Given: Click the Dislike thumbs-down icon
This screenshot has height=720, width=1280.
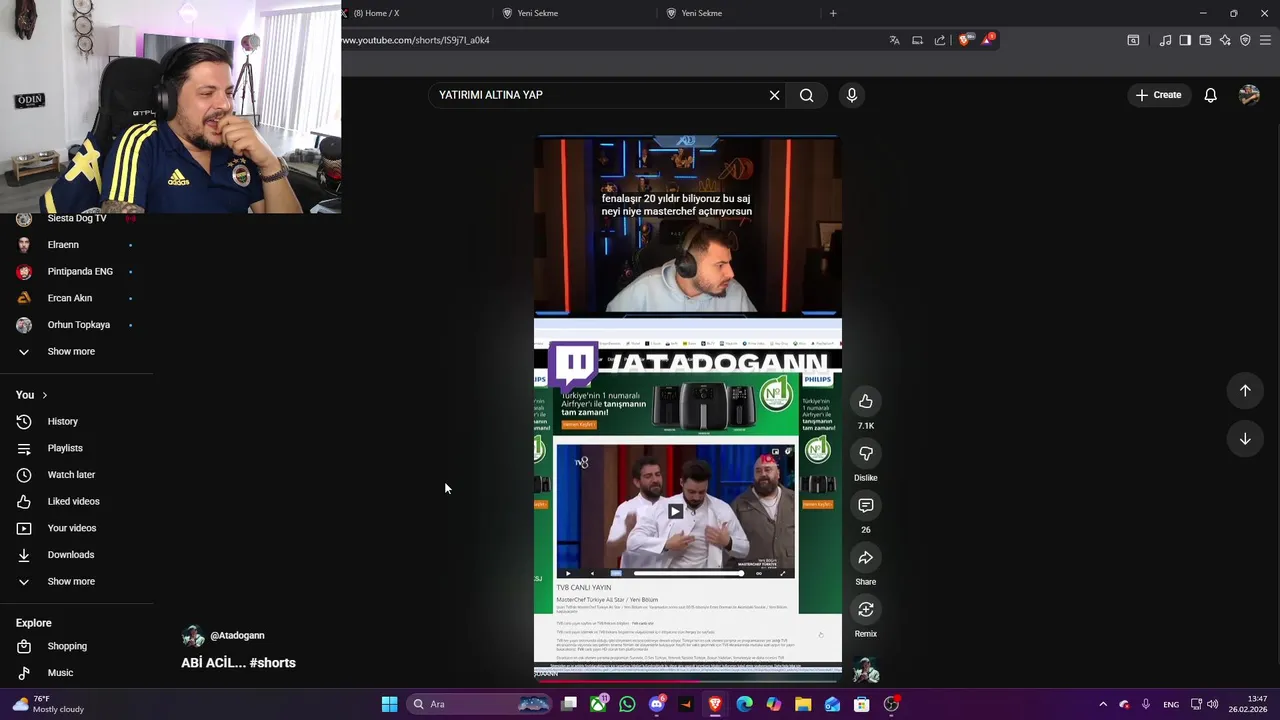Looking at the screenshot, I should pos(866,453).
